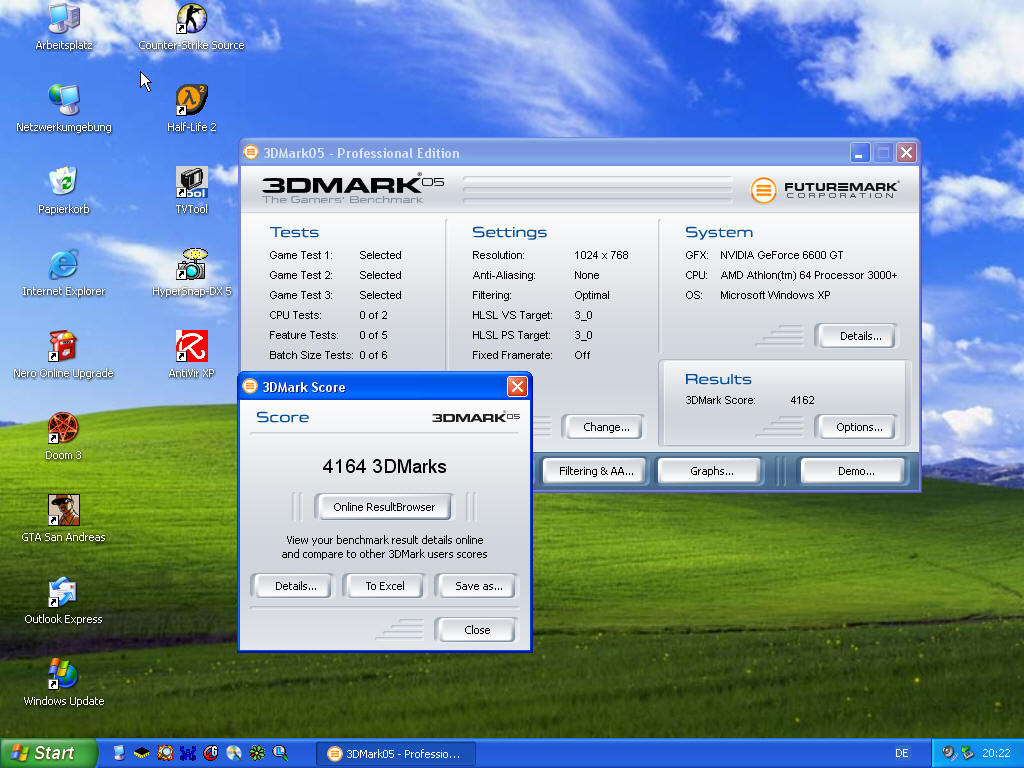
Task: Click the disc globe quick launch icon
Action: [234, 753]
